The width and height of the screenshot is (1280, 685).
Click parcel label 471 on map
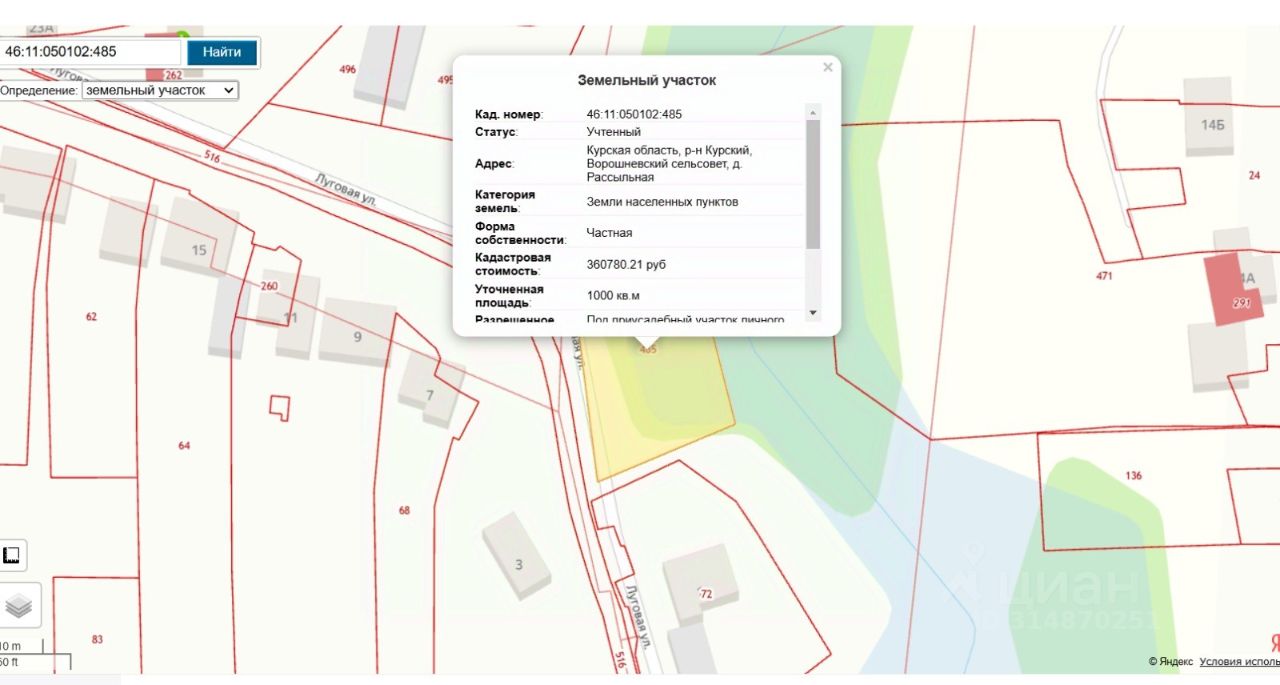pos(1104,276)
